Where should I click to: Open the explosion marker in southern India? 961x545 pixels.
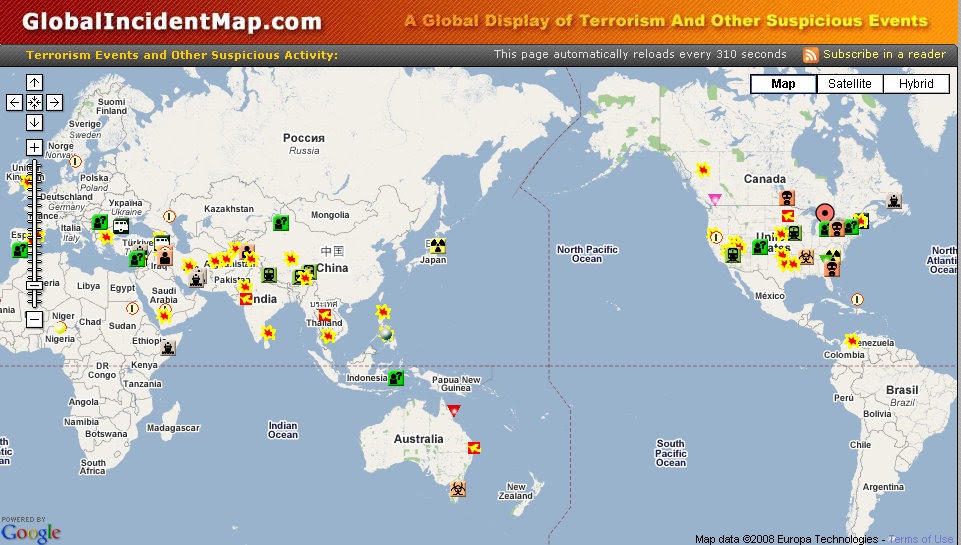click(x=268, y=333)
